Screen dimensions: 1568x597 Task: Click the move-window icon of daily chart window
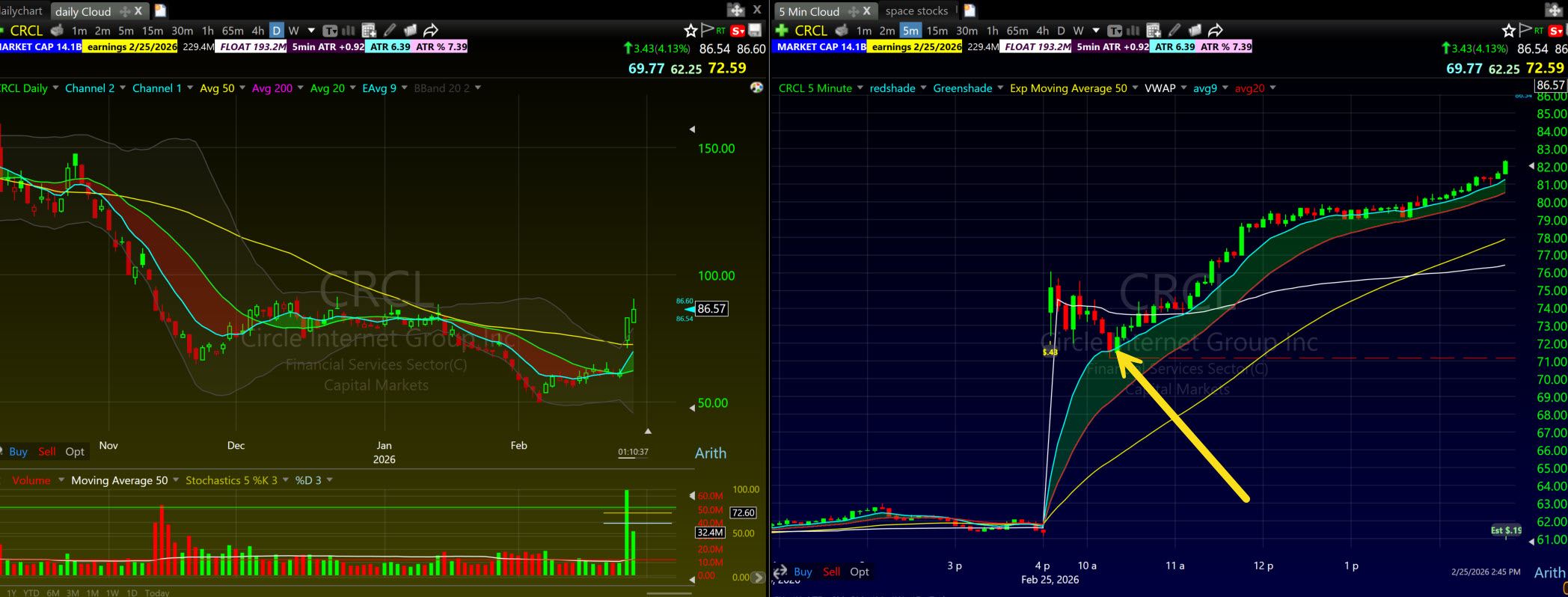[736, 10]
